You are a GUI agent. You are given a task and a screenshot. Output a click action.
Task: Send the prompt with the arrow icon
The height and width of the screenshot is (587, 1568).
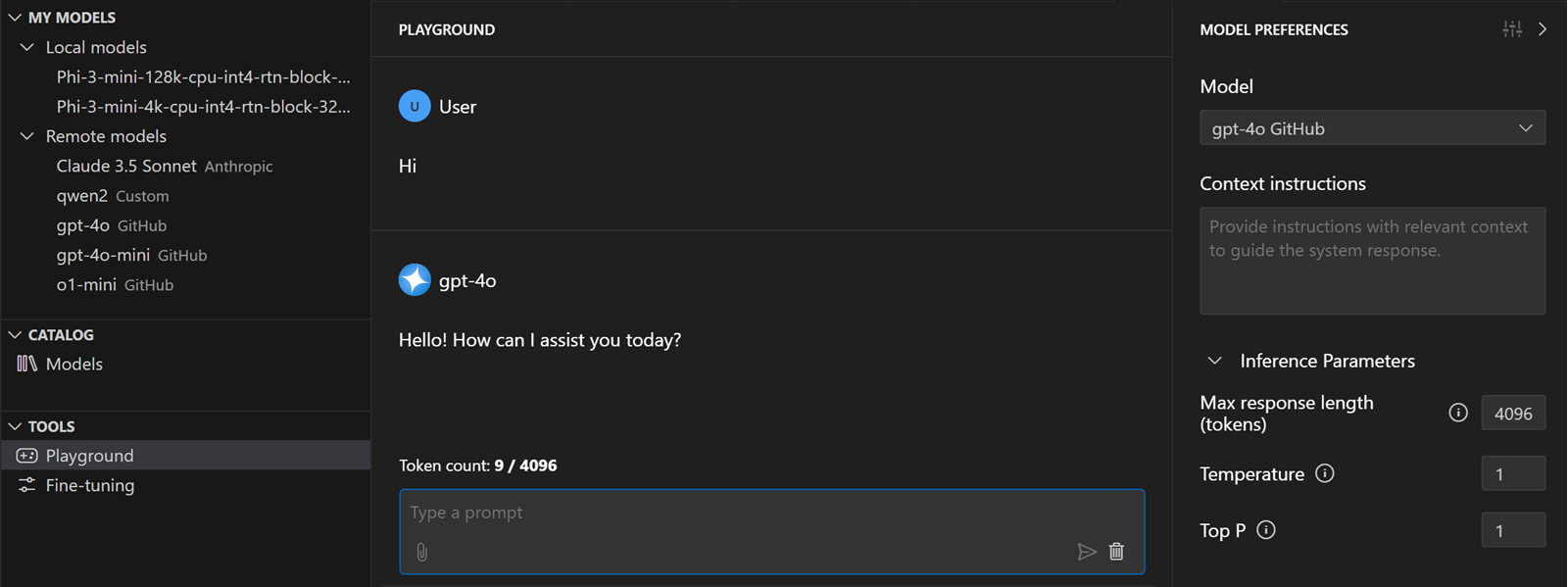point(1086,552)
